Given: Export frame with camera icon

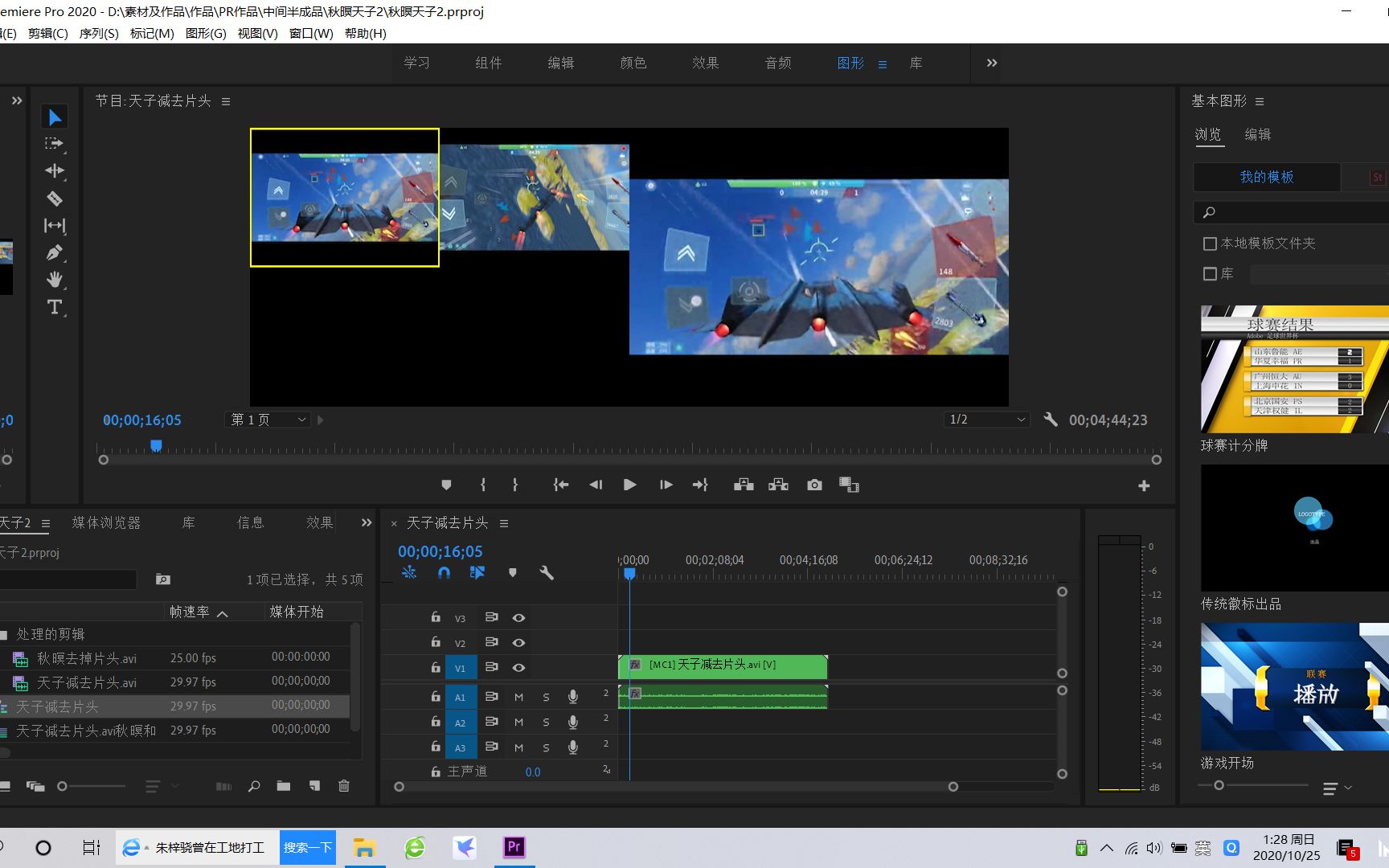Looking at the screenshot, I should [814, 485].
